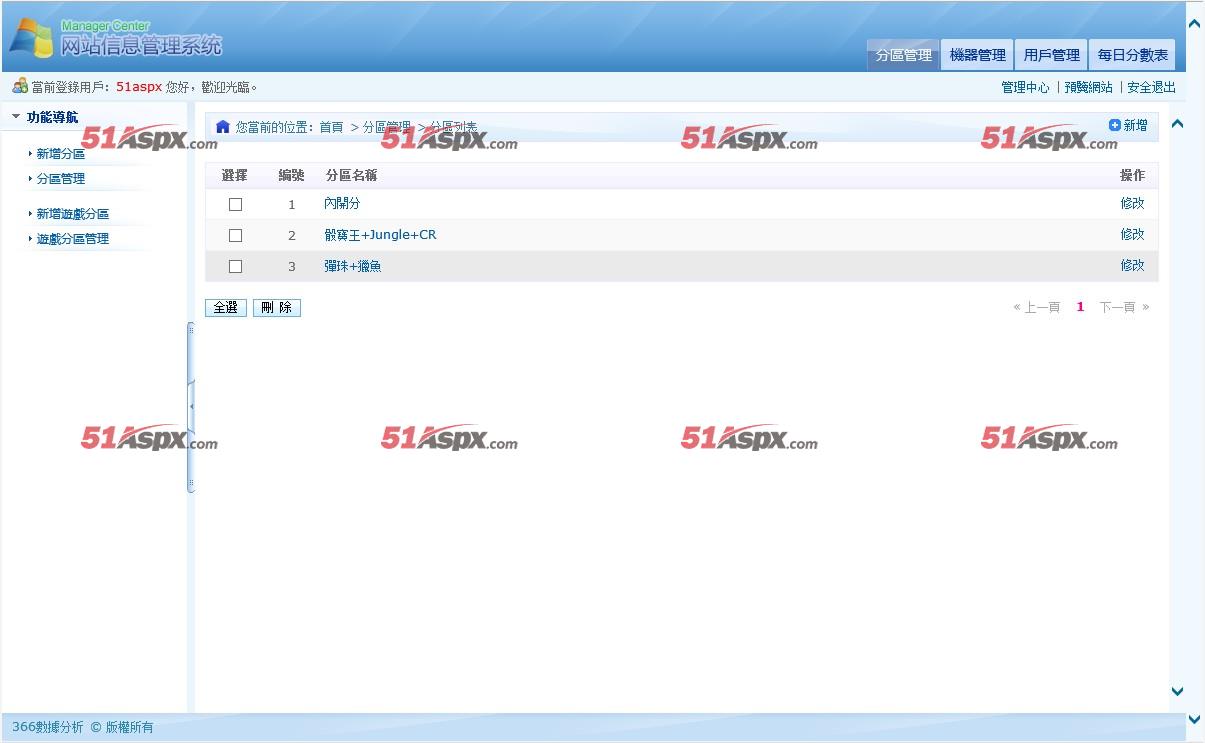Open 分區管理 in the sidebar
Screen dimensions: 1205x743
coord(61,179)
